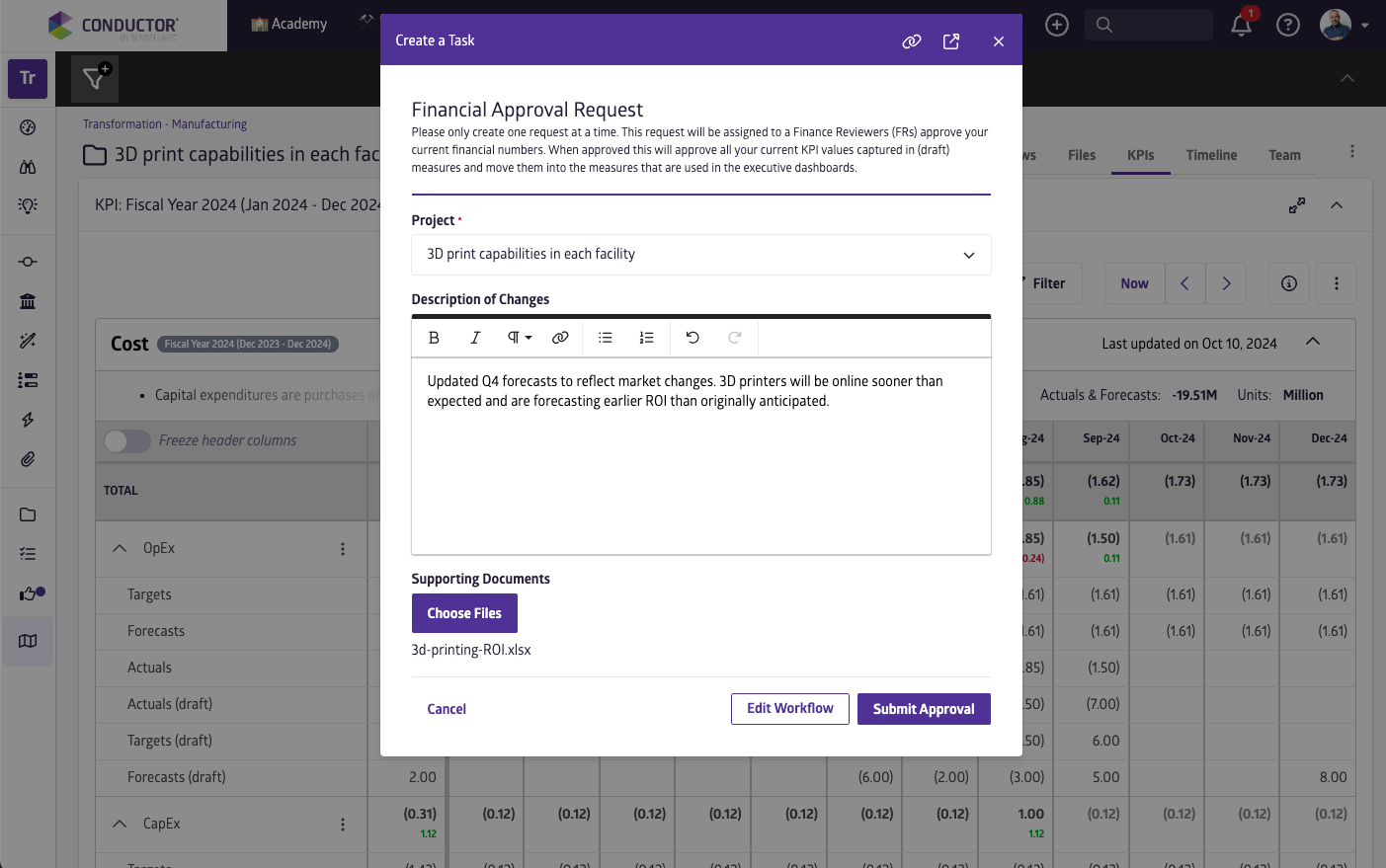Open the Project dropdown
The height and width of the screenshot is (868, 1386).
[700, 255]
